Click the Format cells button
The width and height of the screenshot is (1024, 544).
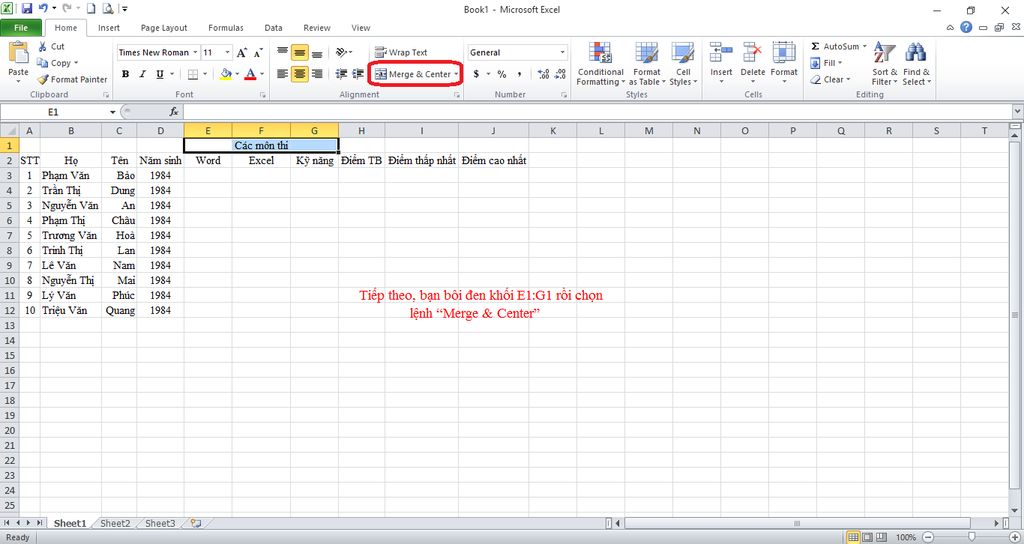point(784,63)
